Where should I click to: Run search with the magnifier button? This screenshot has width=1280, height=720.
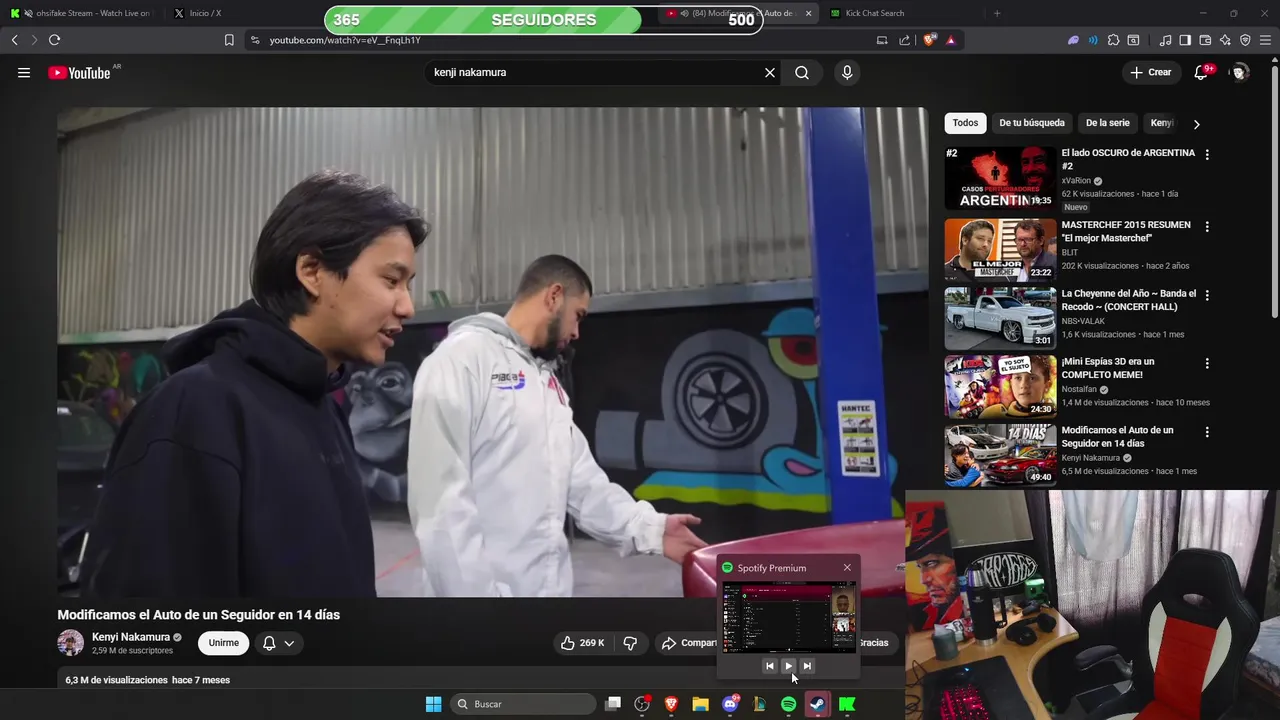[x=802, y=73]
